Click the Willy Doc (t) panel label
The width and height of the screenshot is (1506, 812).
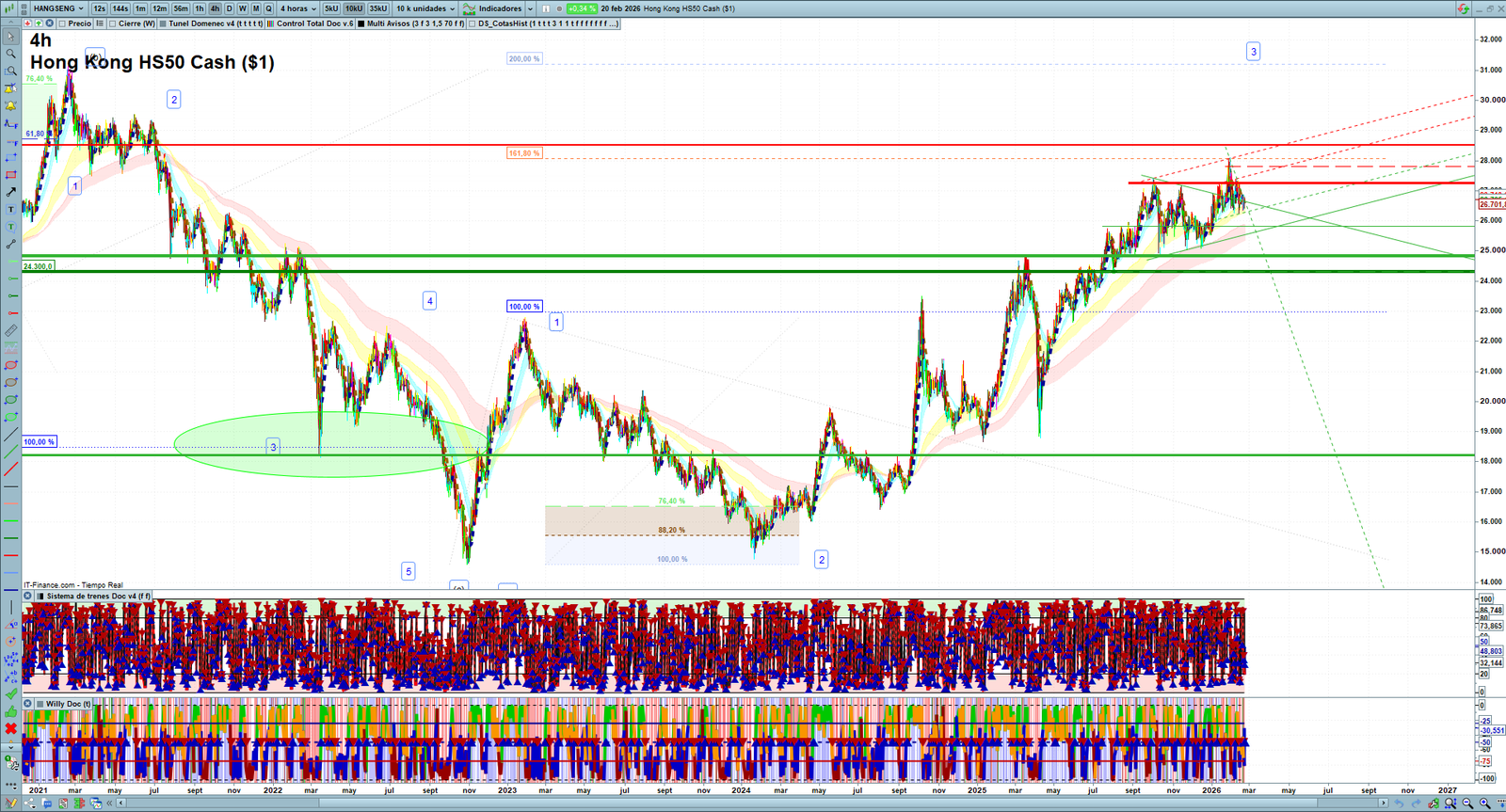click(69, 704)
